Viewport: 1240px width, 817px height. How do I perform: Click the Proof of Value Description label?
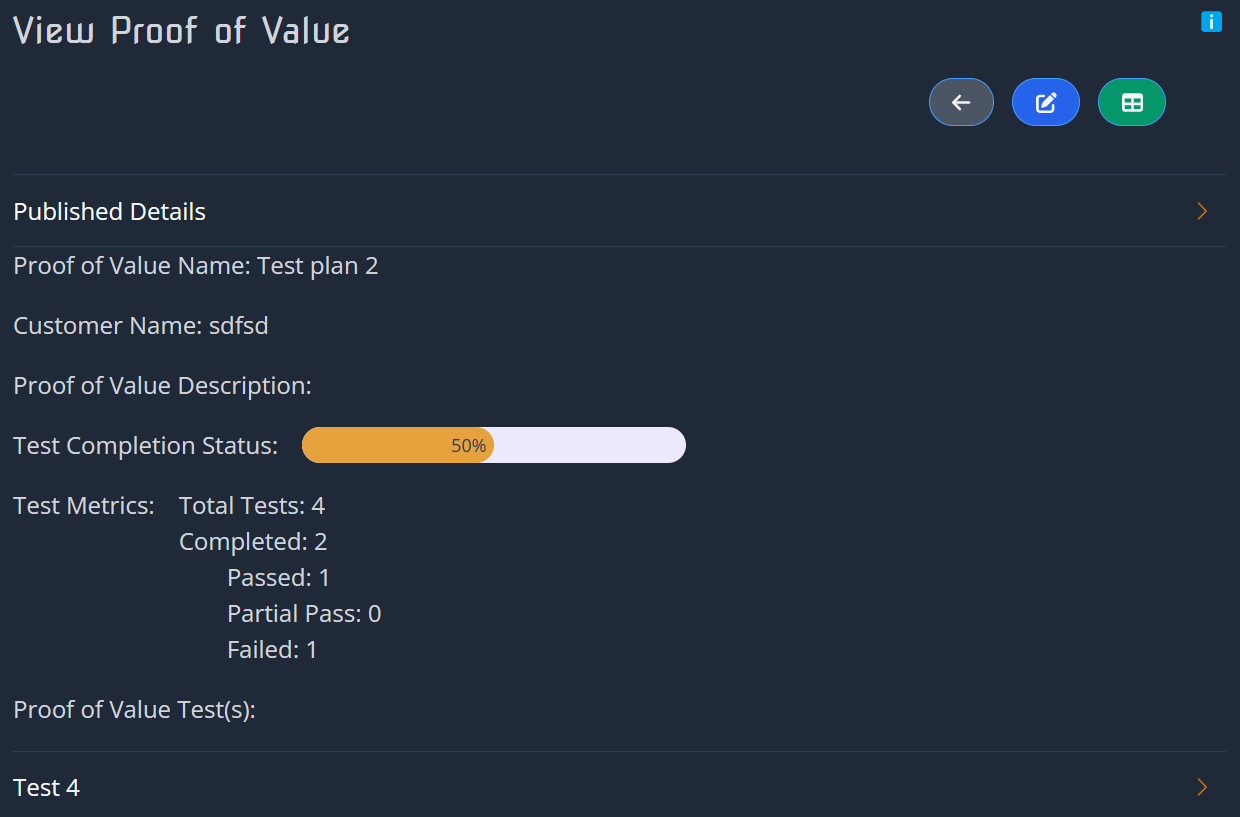click(163, 386)
